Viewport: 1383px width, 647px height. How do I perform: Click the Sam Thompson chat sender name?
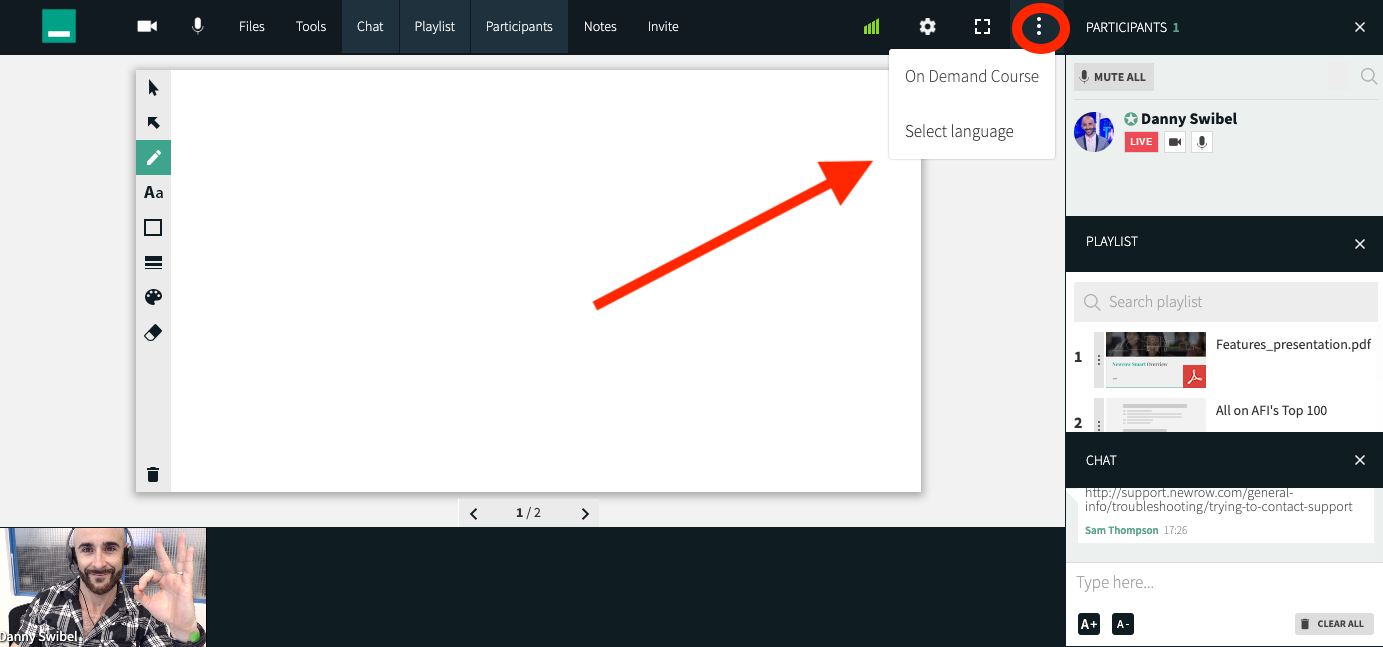pos(1121,530)
